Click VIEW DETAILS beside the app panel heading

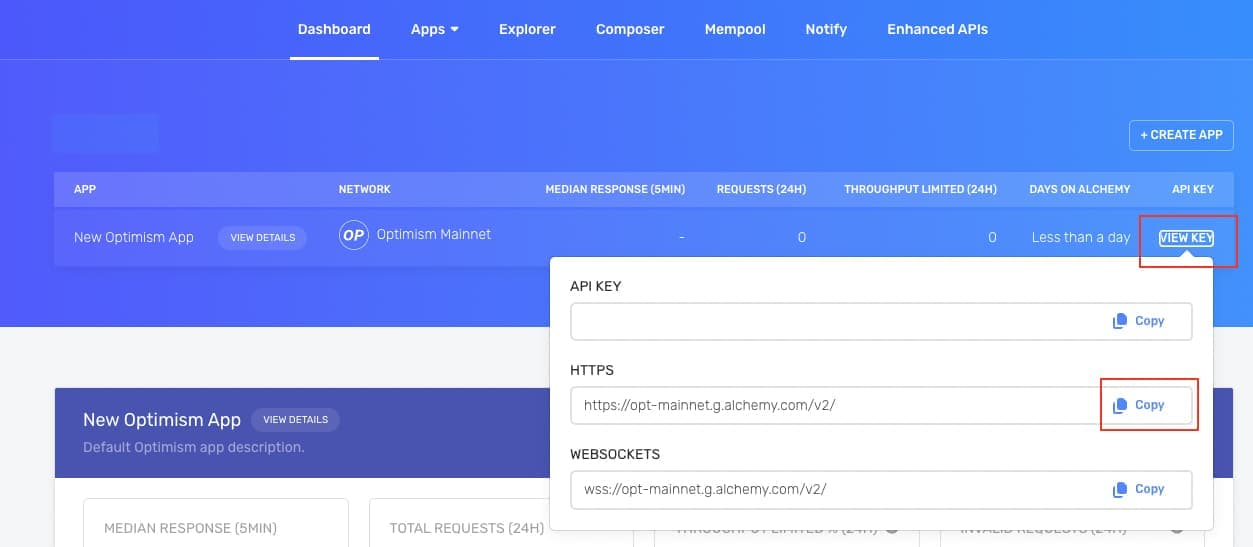point(295,420)
